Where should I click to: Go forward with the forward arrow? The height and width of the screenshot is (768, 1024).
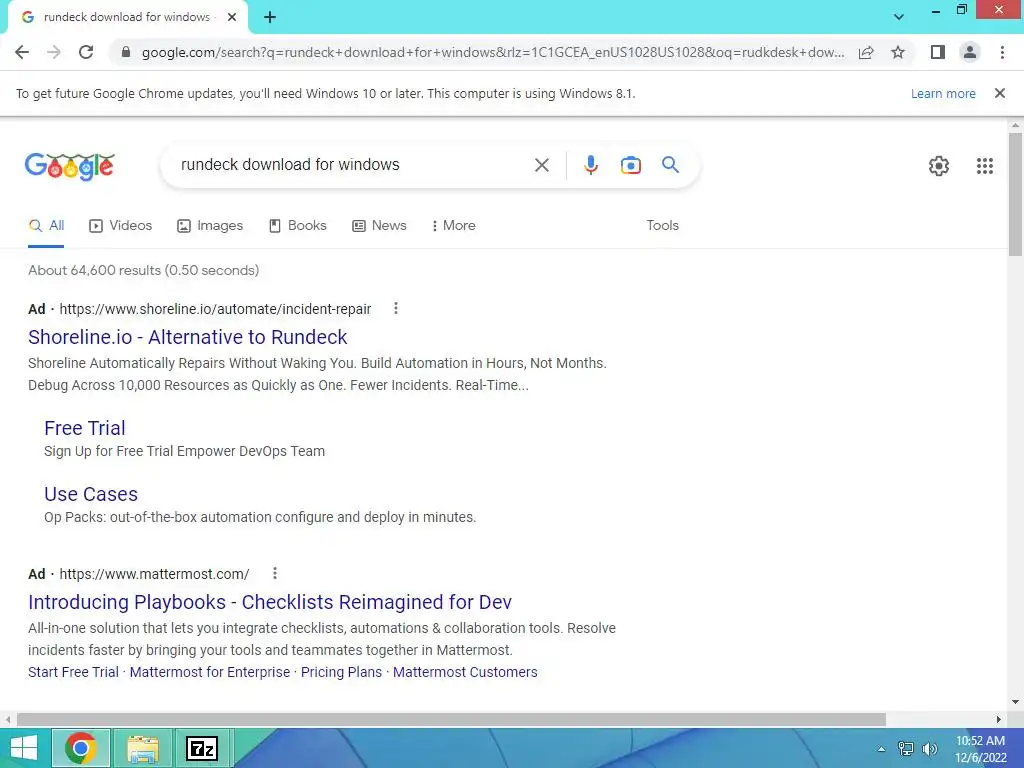point(54,52)
